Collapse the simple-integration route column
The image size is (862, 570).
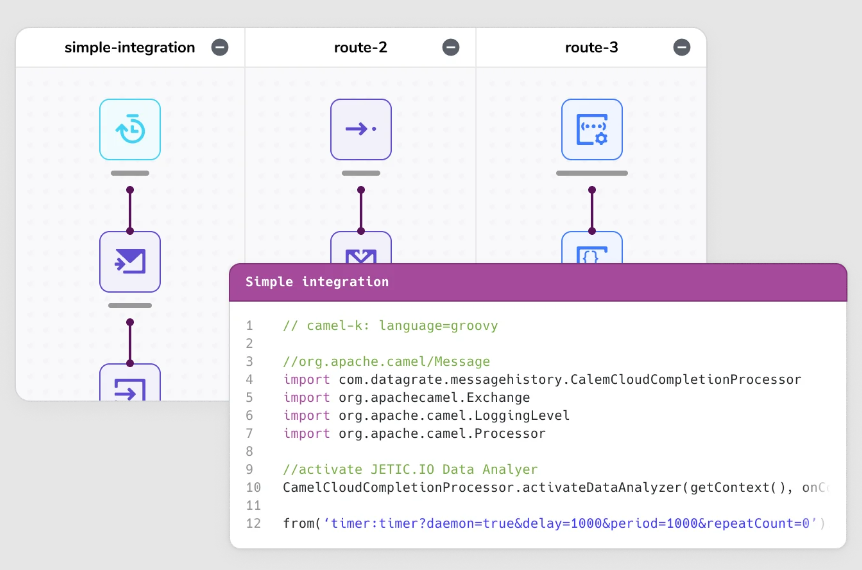click(x=220, y=47)
